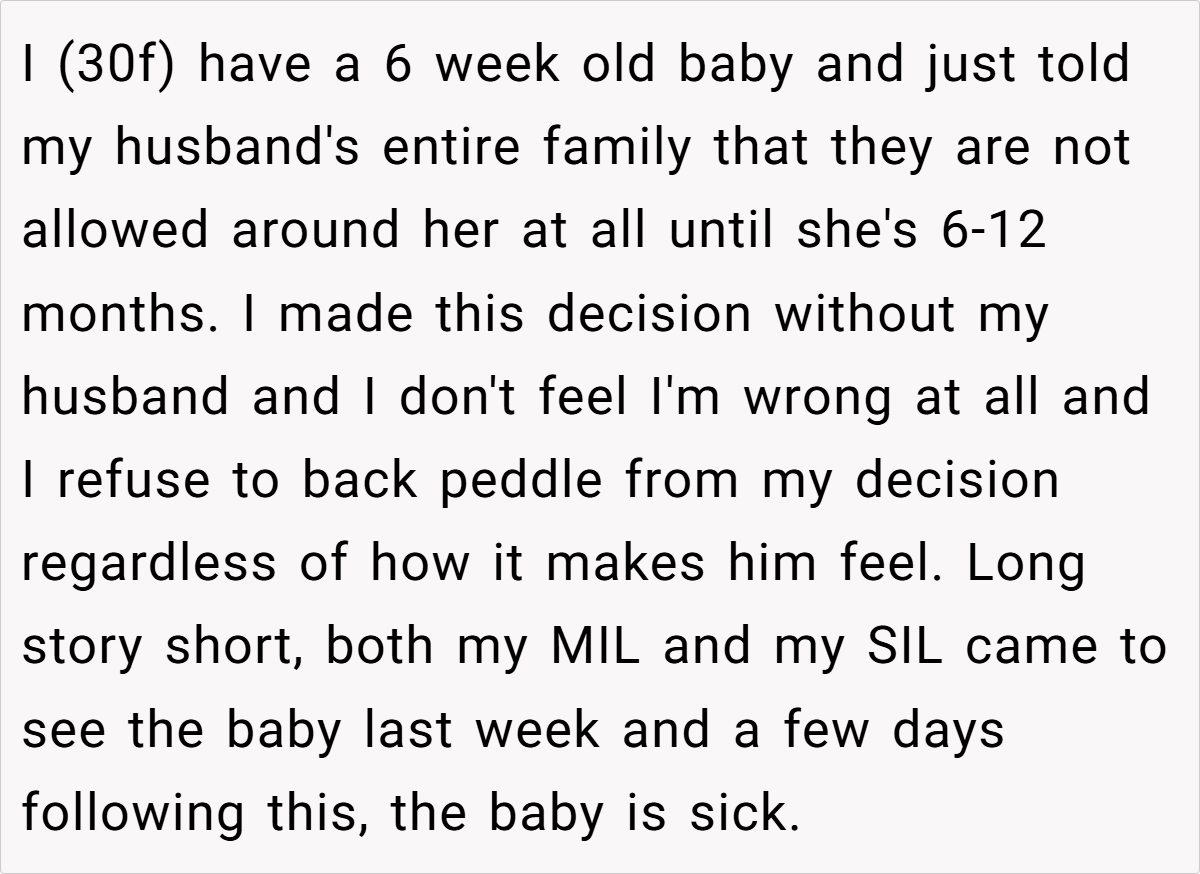
Task: Click the word "Long" ending the seventh line
Action: click(x=1027, y=565)
